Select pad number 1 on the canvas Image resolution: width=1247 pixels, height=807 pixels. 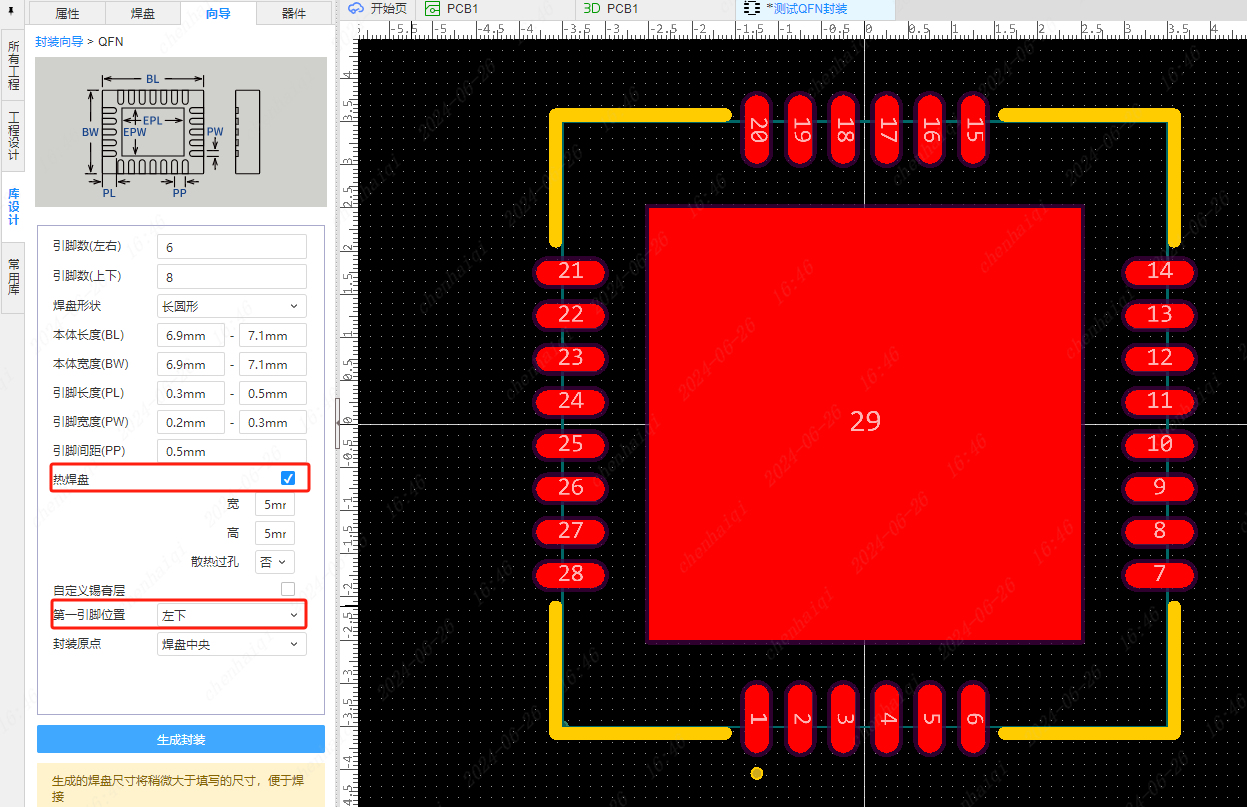[x=757, y=718]
